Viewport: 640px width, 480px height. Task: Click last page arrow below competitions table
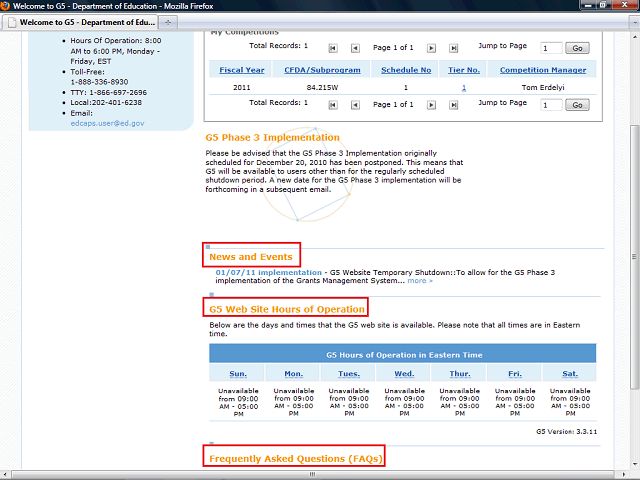[453, 104]
